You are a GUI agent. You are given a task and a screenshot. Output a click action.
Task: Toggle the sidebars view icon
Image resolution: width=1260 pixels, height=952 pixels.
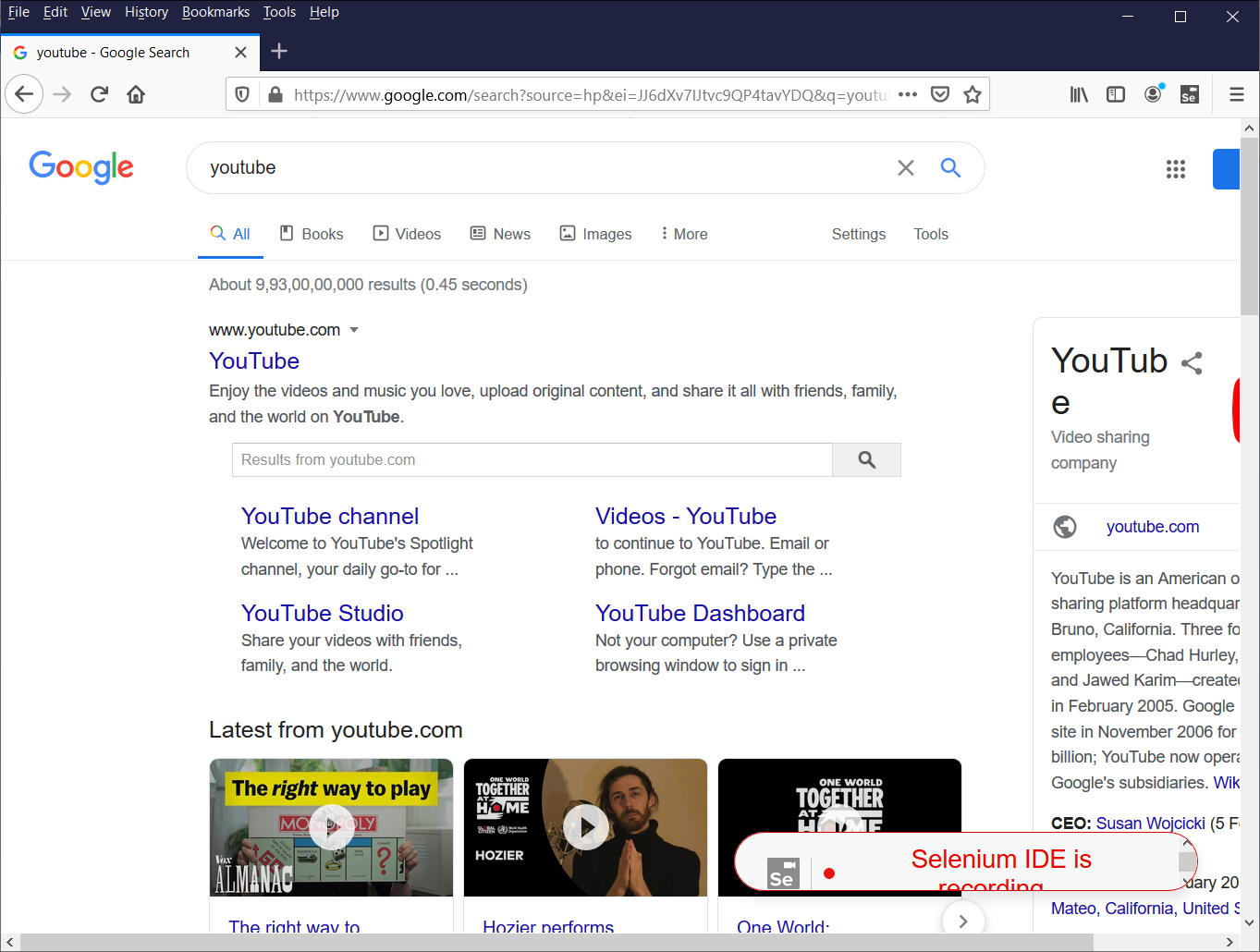(1116, 94)
